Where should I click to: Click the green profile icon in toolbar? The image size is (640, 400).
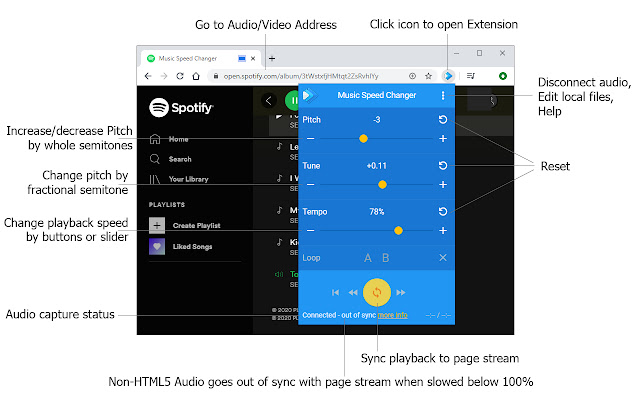point(503,76)
